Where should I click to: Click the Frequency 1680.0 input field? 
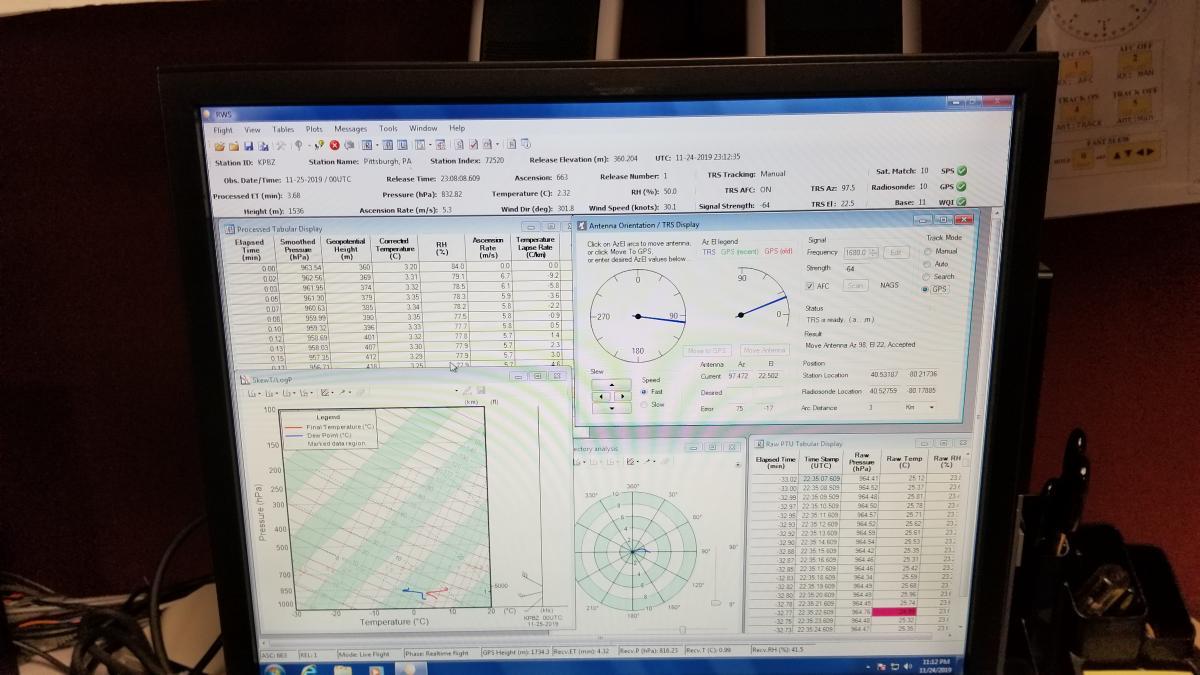[860, 253]
